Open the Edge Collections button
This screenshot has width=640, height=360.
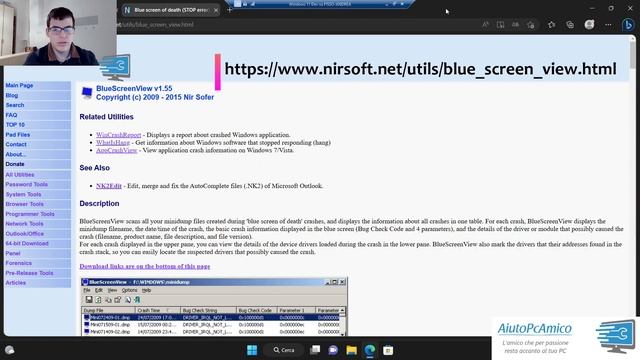tap(570, 25)
